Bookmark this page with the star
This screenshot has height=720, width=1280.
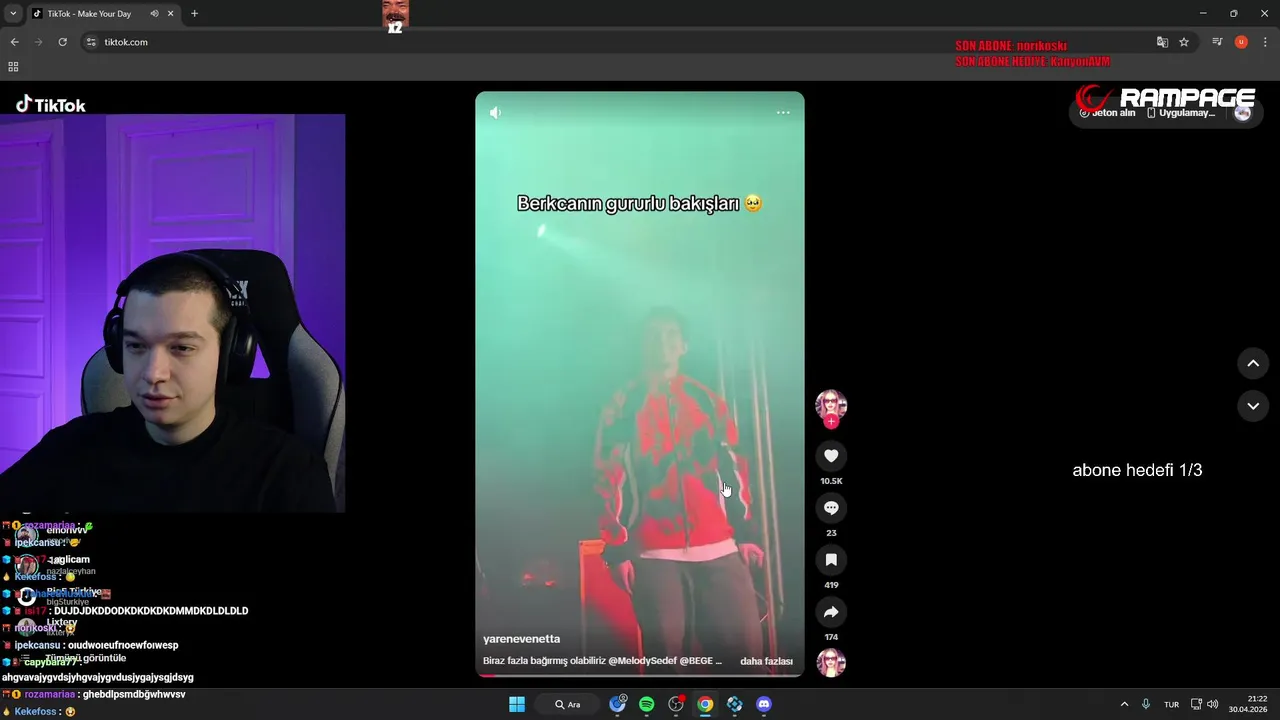(x=1184, y=42)
